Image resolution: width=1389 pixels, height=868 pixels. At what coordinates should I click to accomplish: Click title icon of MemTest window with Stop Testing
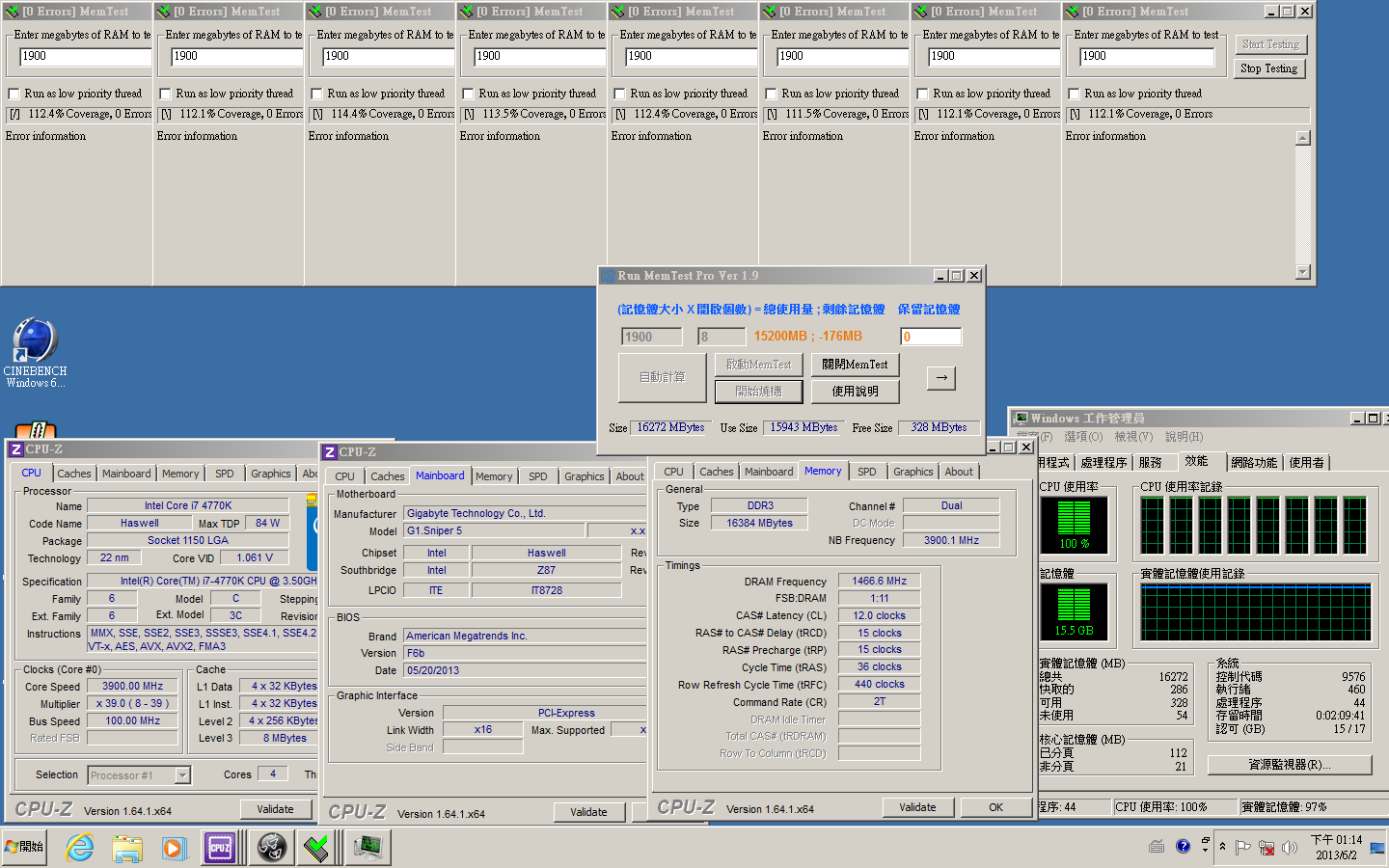(1071, 12)
